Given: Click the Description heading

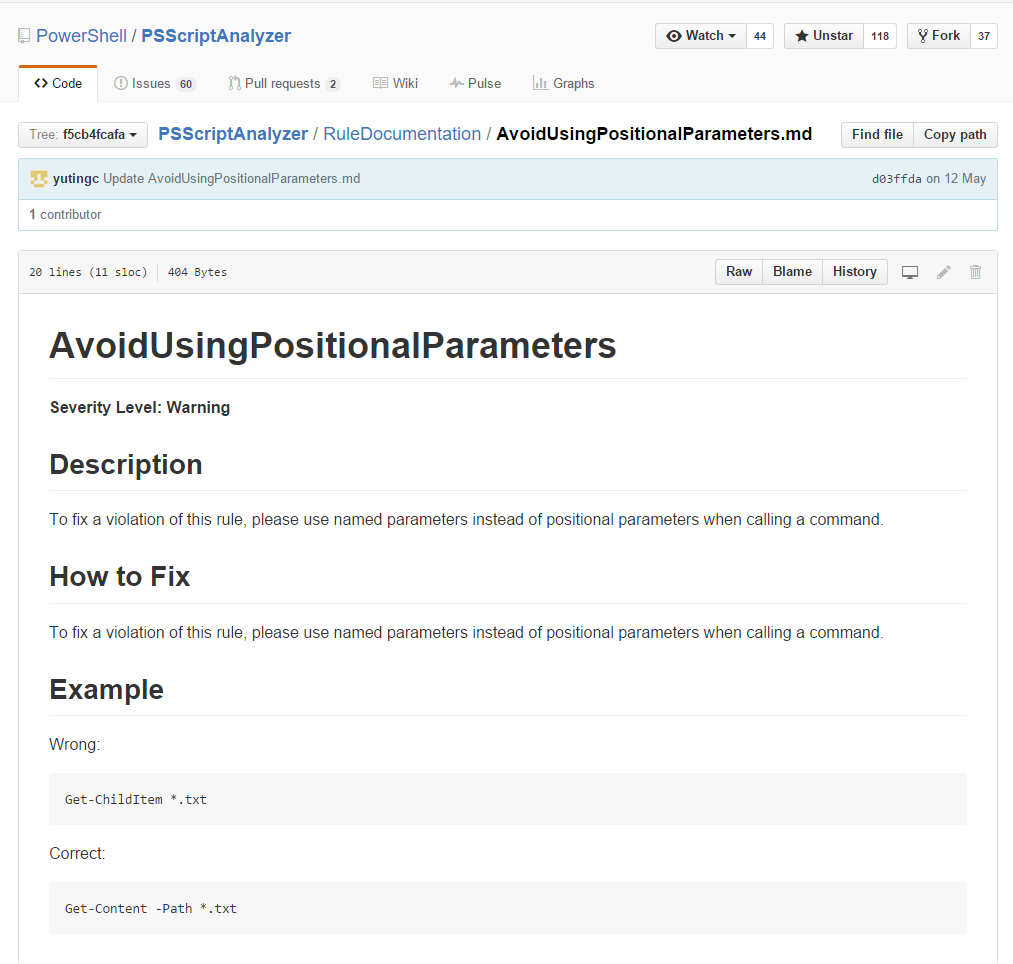Looking at the screenshot, I should click(x=126, y=465).
